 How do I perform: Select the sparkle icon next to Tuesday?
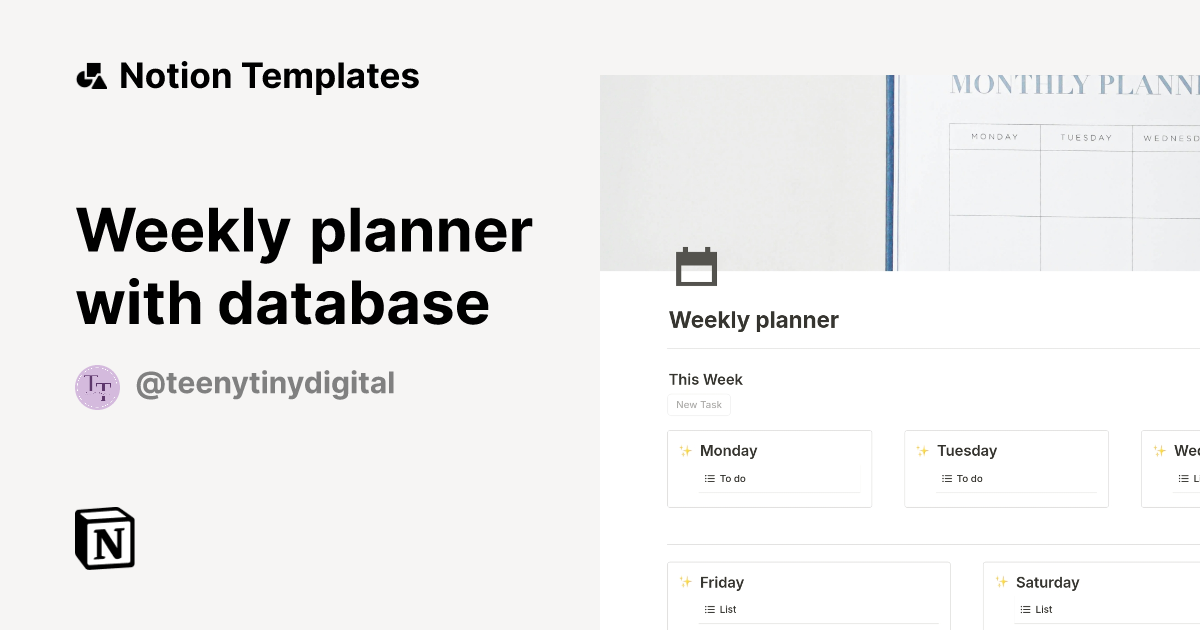[x=922, y=450]
